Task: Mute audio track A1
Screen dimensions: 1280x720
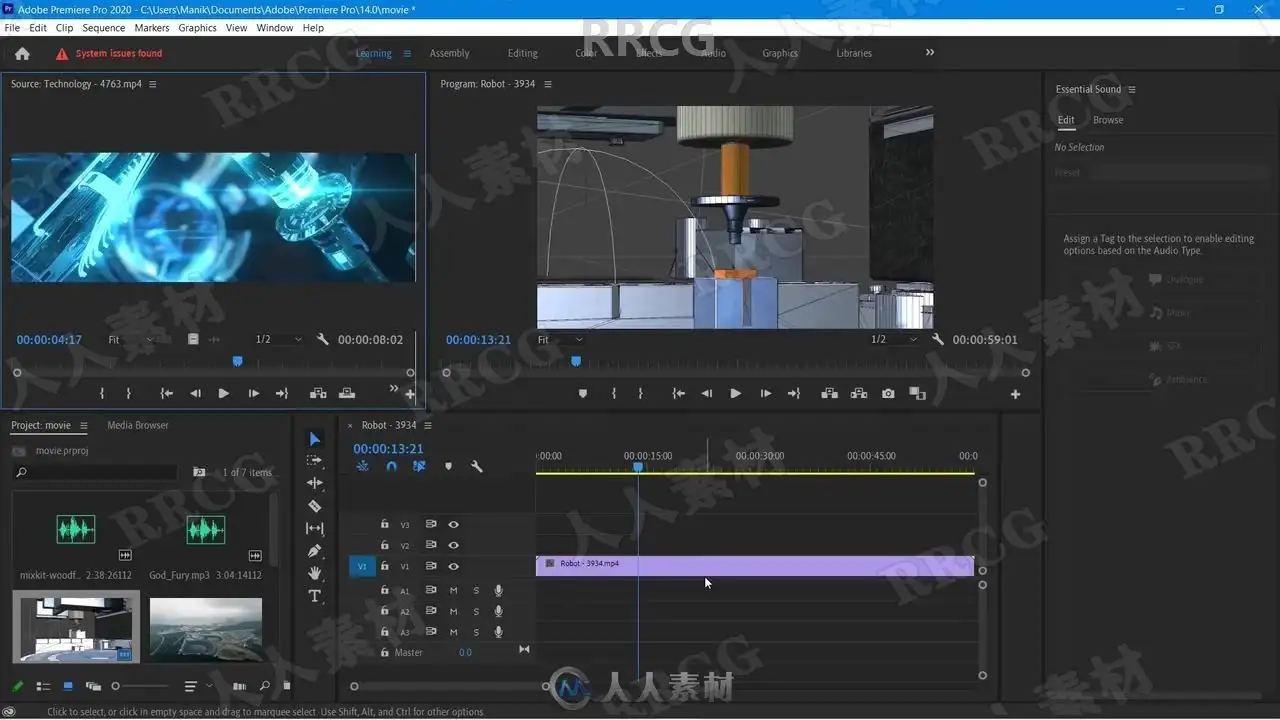Action: pyautogui.click(x=453, y=591)
